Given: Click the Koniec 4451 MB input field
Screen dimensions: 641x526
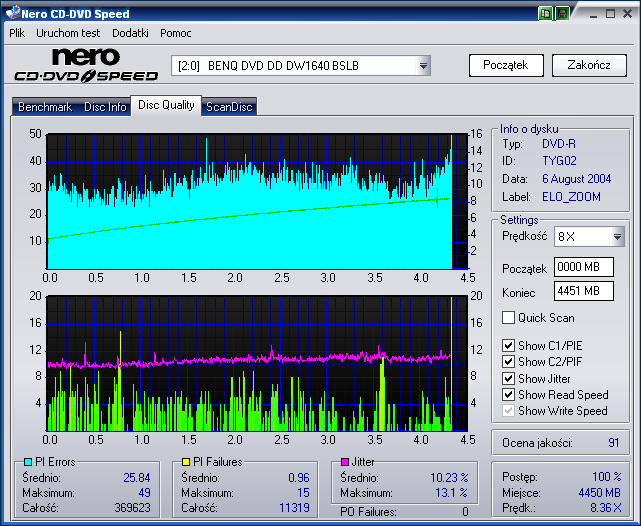Looking at the screenshot, I should click(x=584, y=291).
